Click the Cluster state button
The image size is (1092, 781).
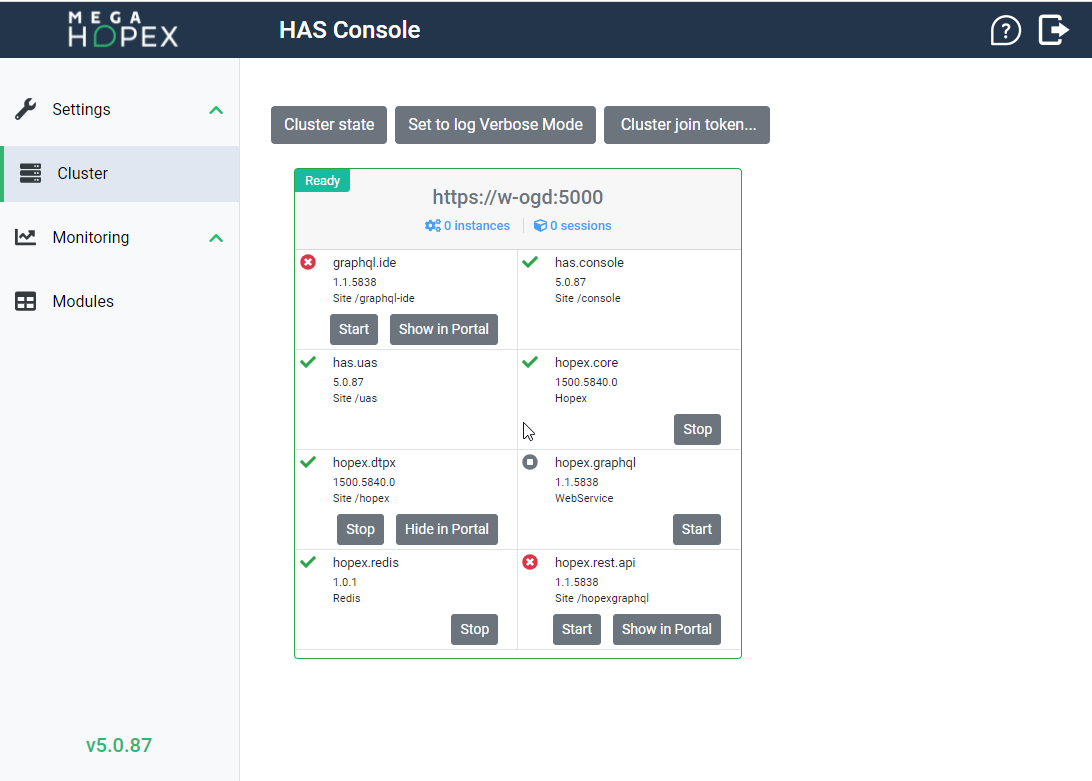click(x=329, y=125)
